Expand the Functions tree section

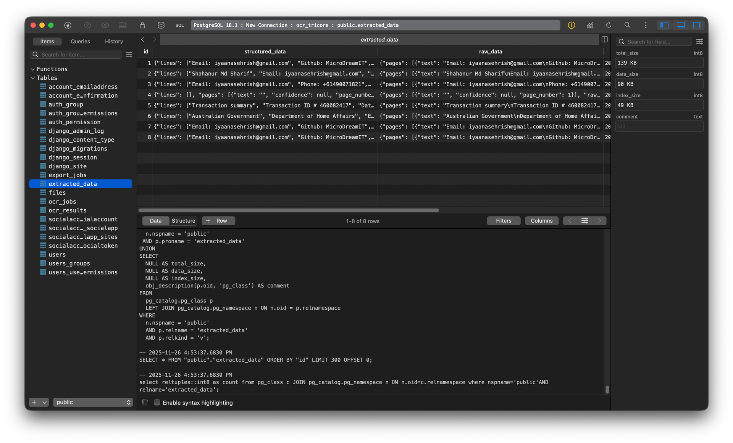pos(31,69)
